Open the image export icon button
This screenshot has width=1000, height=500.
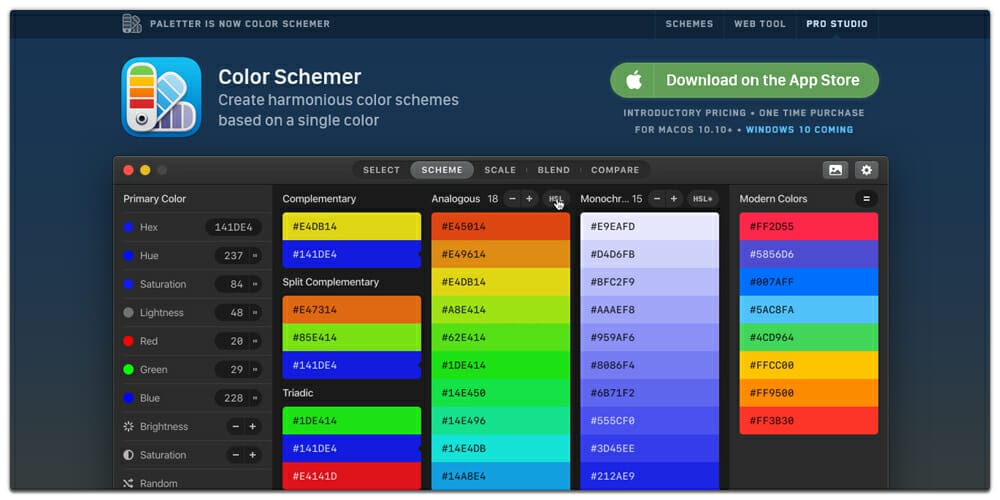(835, 170)
